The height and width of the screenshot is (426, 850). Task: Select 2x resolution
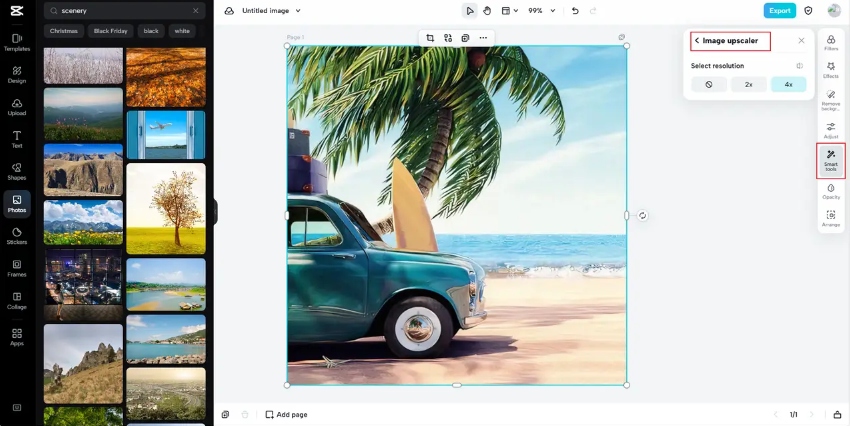click(x=748, y=85)
